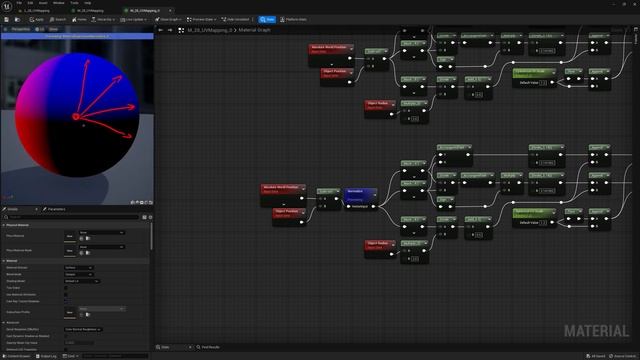640x360 pixels.
Task: Open the Window menu
Action: click(59, 3)
